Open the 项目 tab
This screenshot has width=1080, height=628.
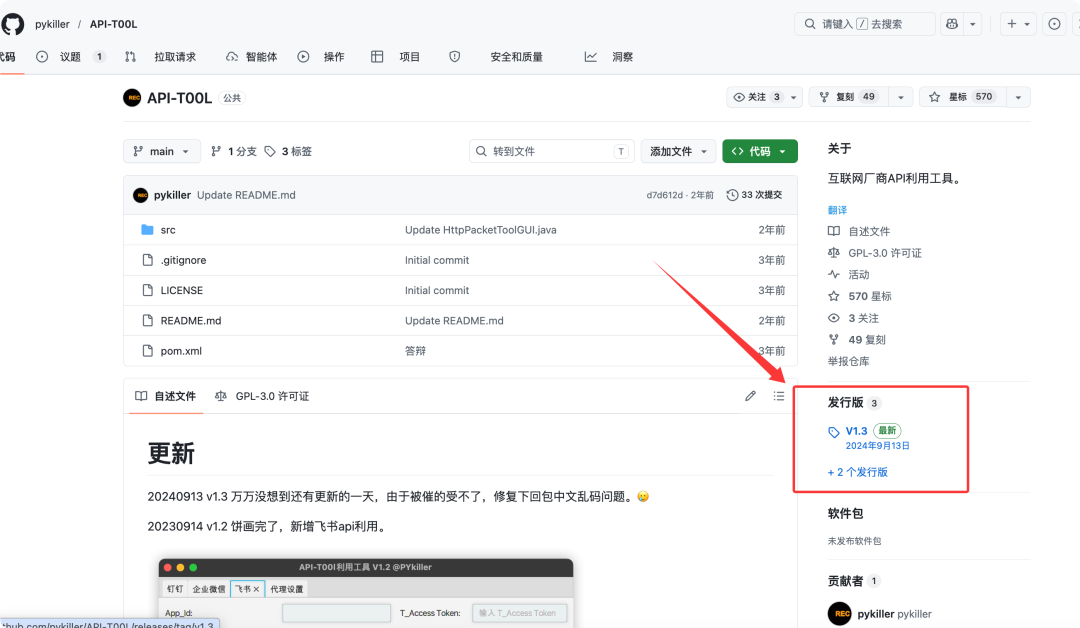[395, 57]
